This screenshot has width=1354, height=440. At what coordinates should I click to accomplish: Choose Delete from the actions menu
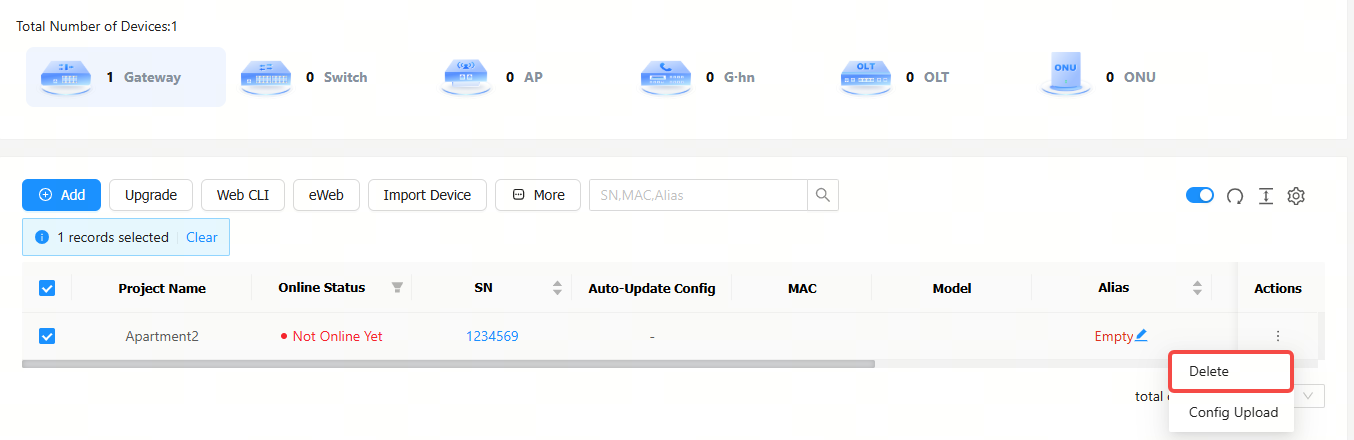pos(1231,371)
